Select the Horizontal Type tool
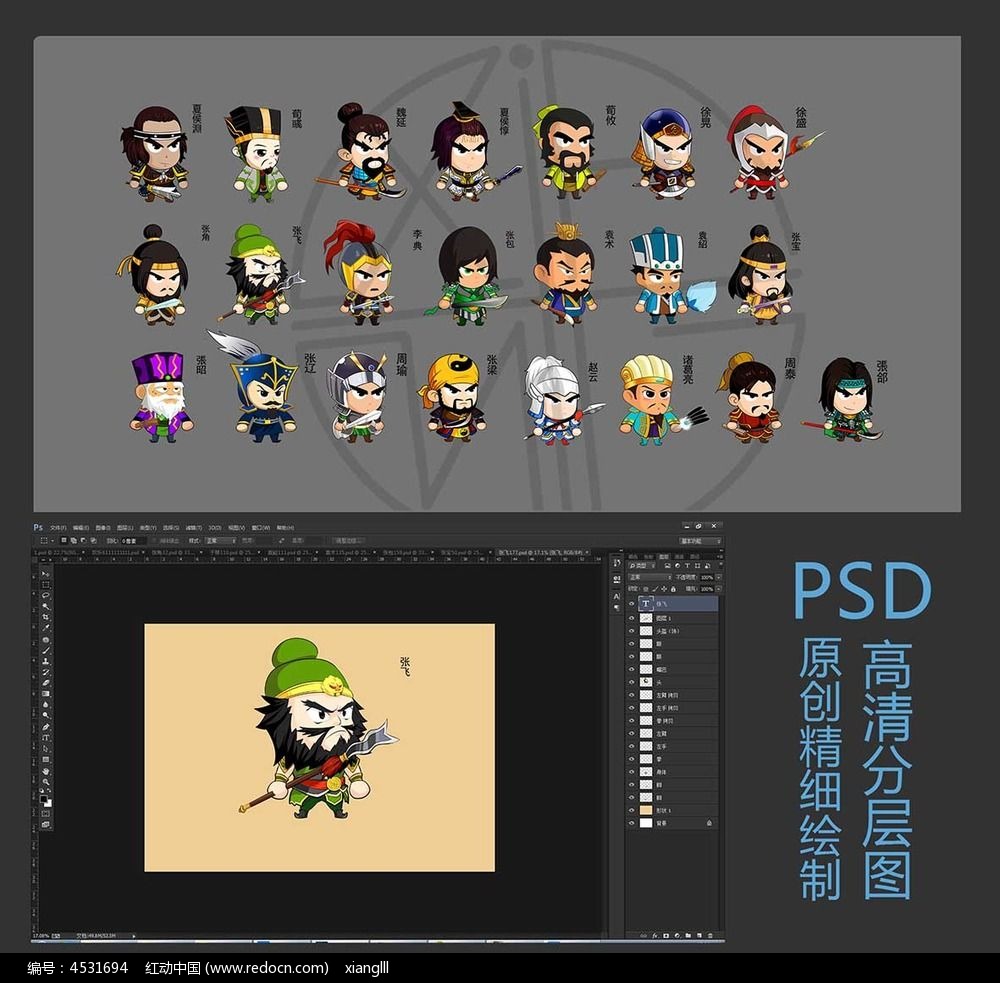Screen dimensions: 1000x983 tap(46, 737)
